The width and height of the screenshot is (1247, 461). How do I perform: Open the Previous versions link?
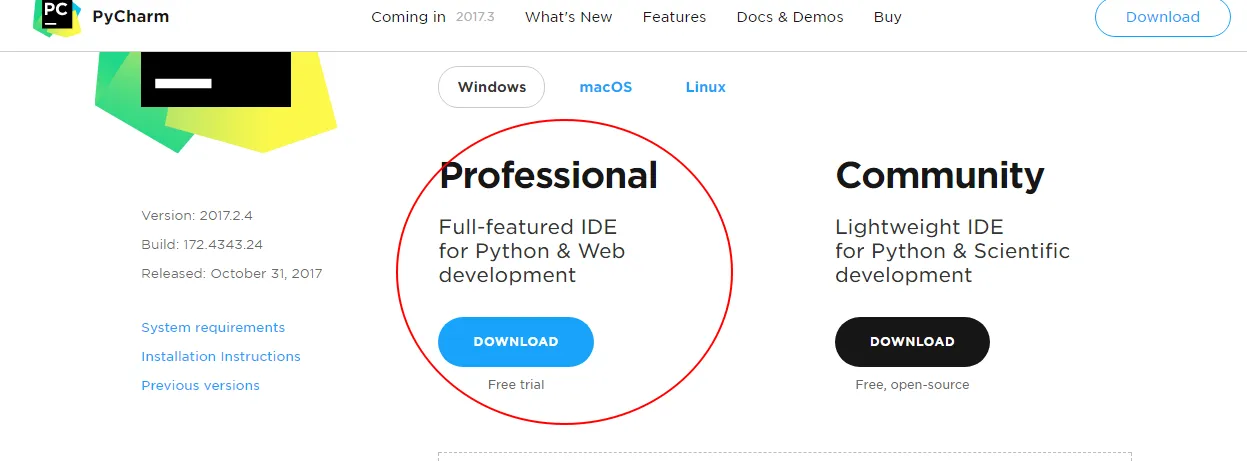click(x=200, y=386)
